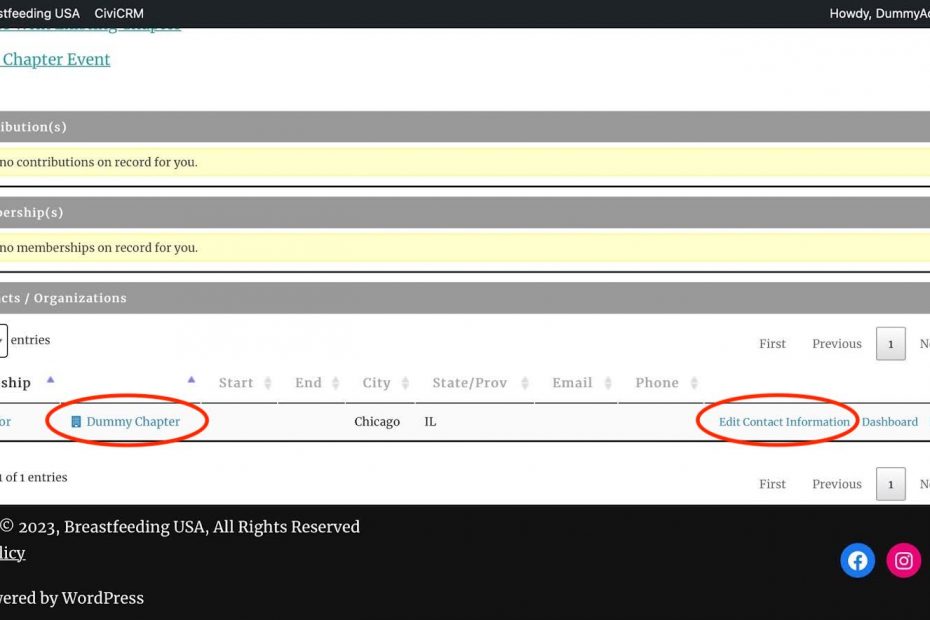Click 'no contributions on record for you.' message

tap(98, 162)
